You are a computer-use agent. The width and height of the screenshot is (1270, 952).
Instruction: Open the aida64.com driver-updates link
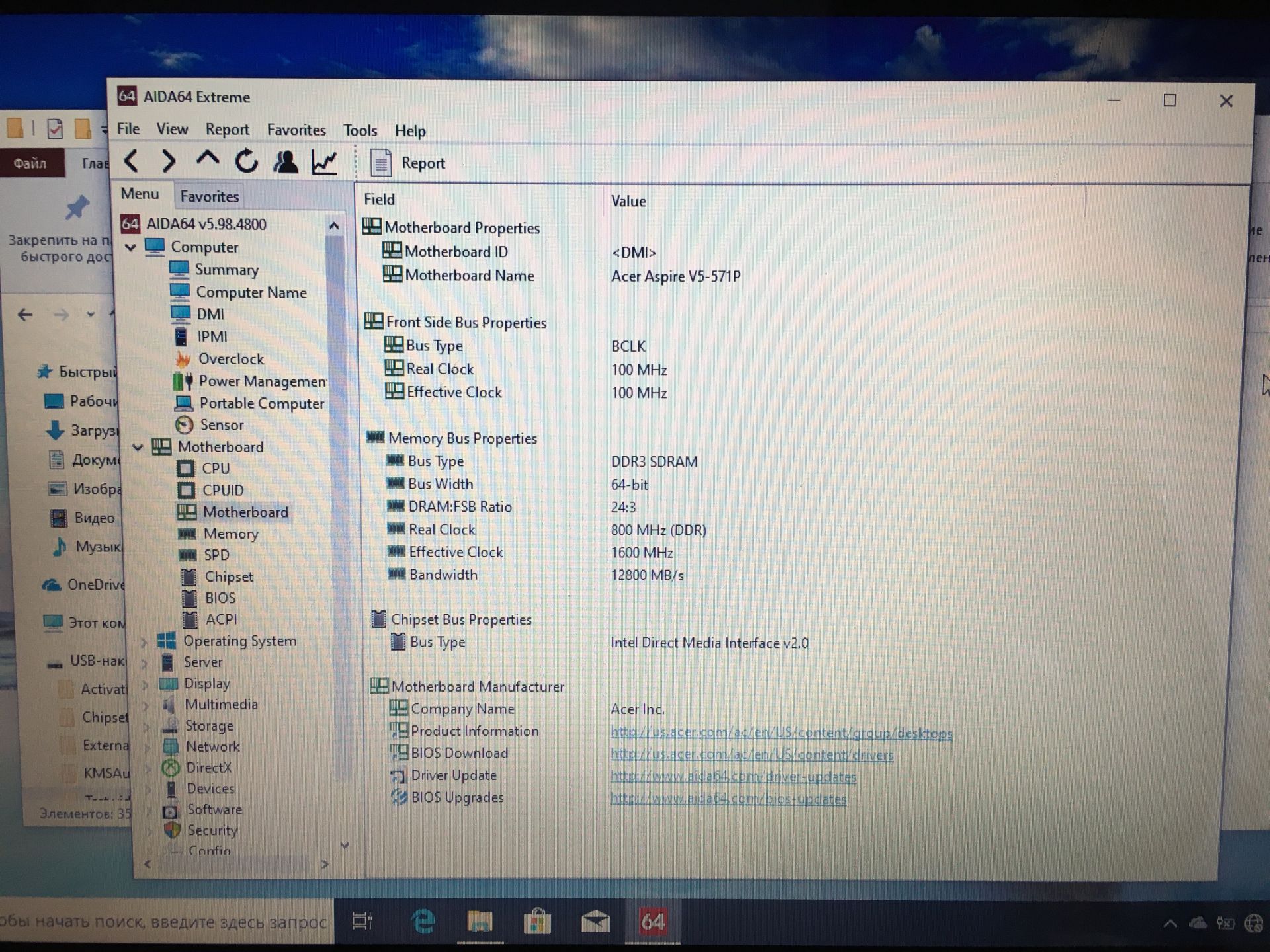click(x=733, y=777)
